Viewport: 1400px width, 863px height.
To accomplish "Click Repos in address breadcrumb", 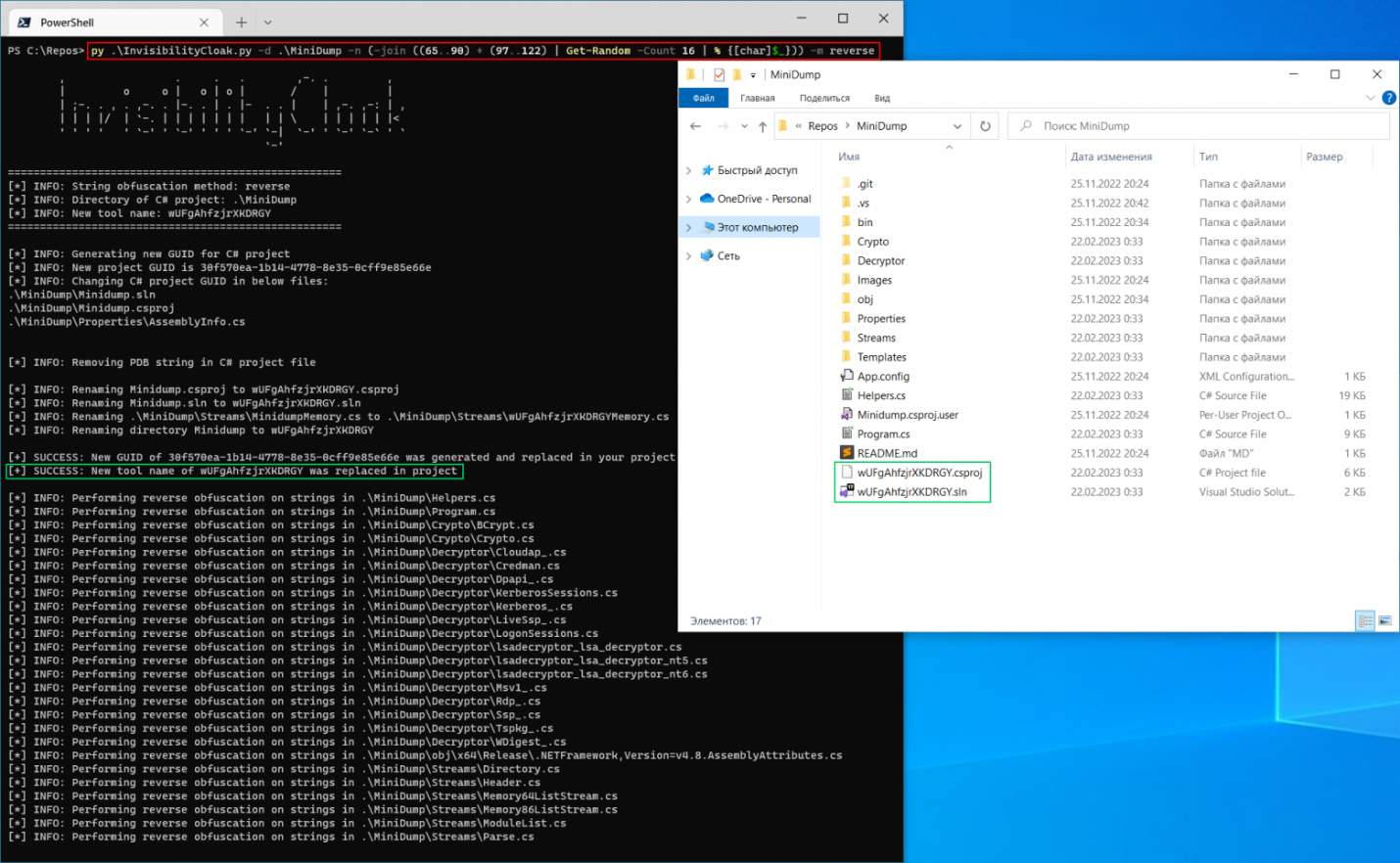I will tap(822, 126).
